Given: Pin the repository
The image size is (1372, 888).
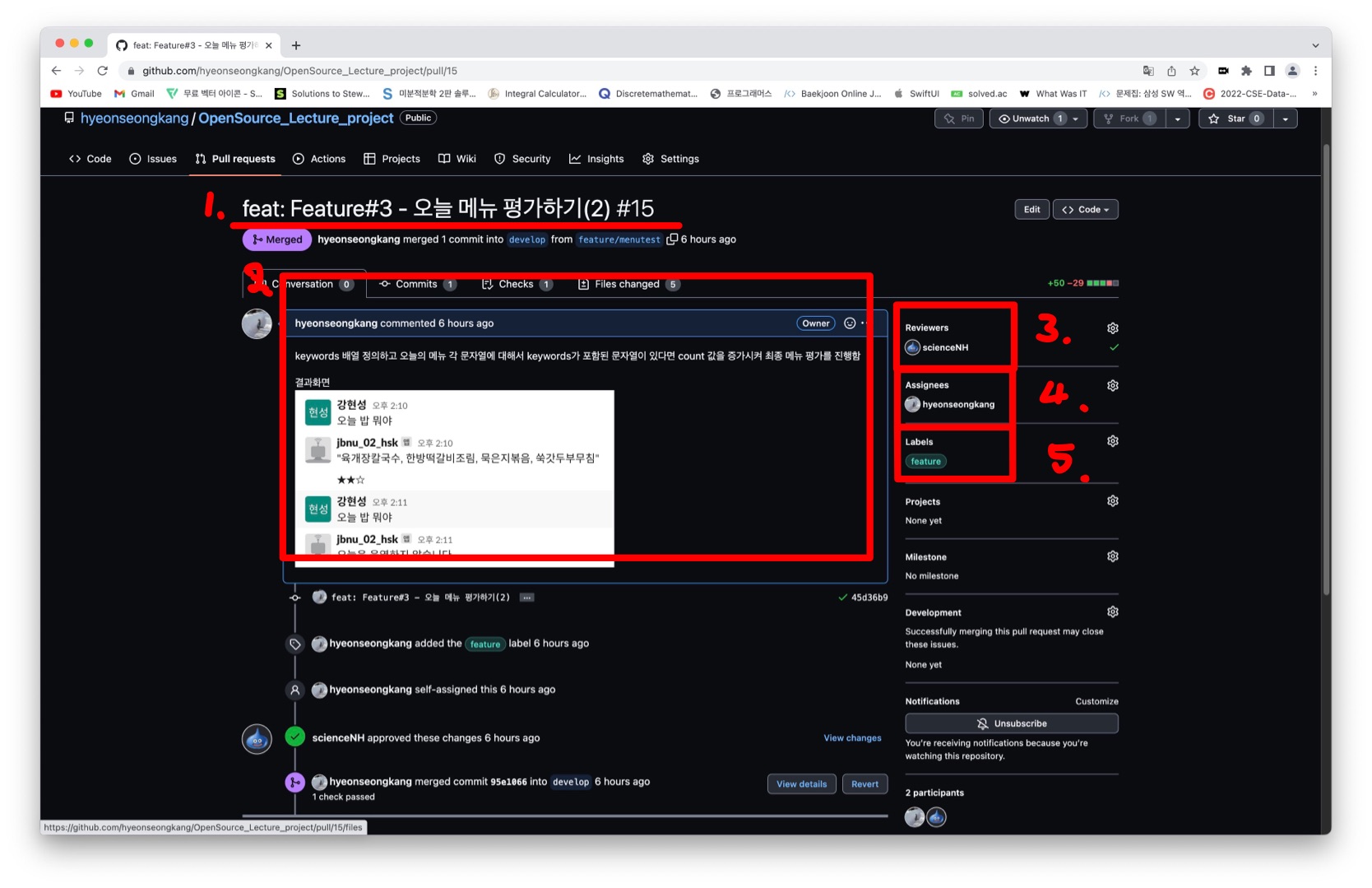Looking at the screenshot, I should point(958,118).
